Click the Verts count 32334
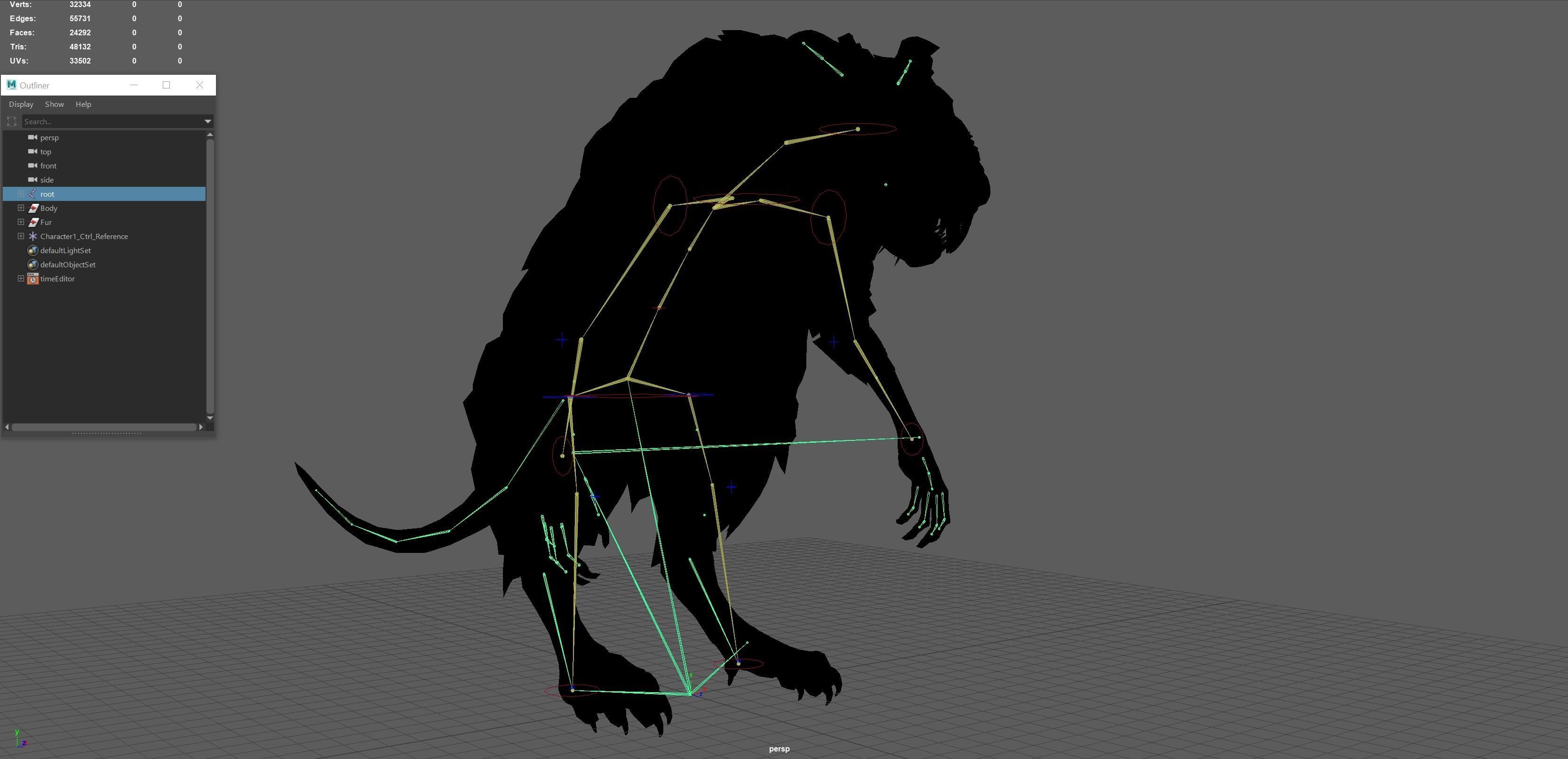Screen dimensions: 1568x759 pyautogui.click(x=80, y=4)
